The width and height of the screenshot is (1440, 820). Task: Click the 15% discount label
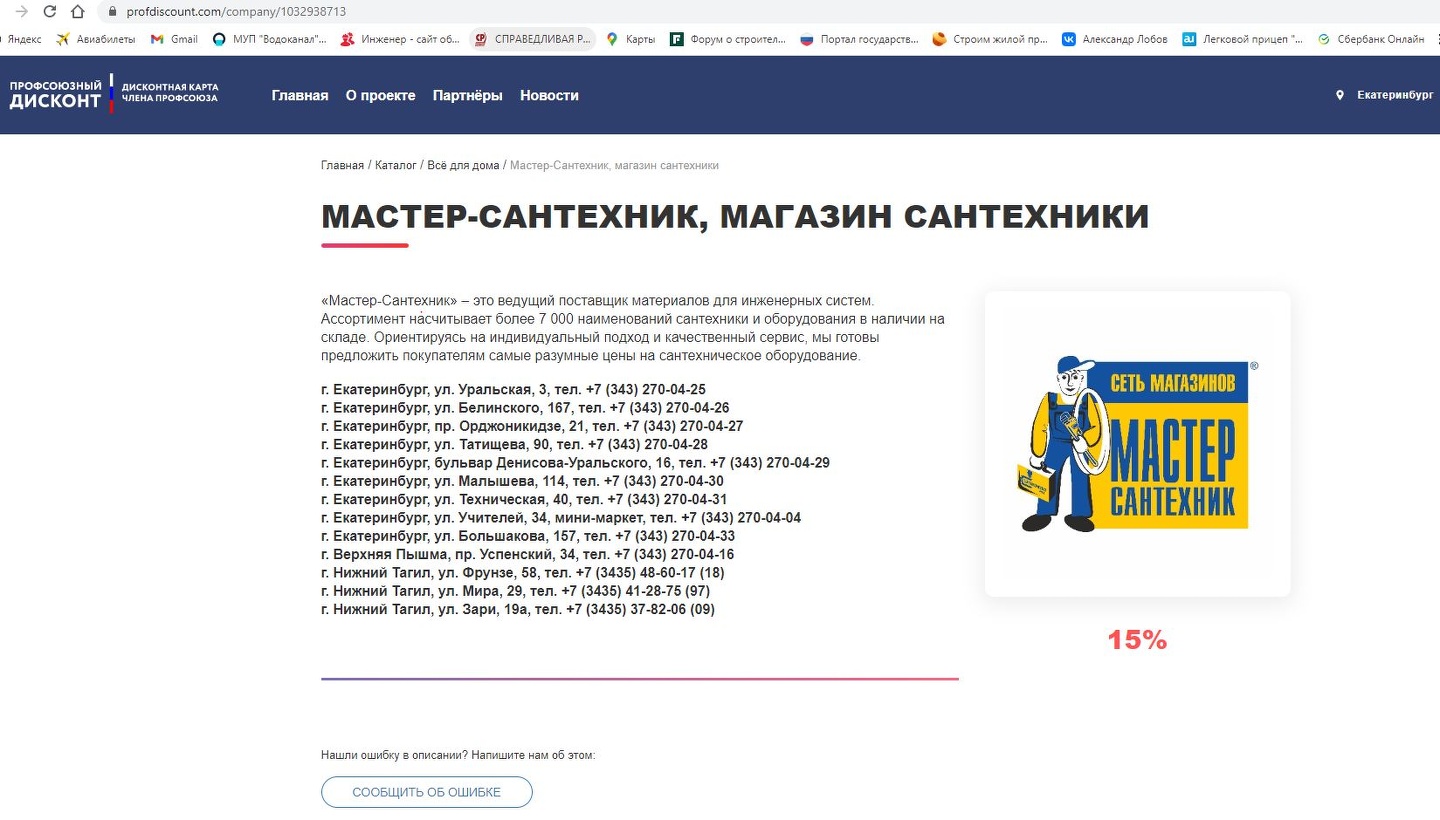pos(1137,640)
